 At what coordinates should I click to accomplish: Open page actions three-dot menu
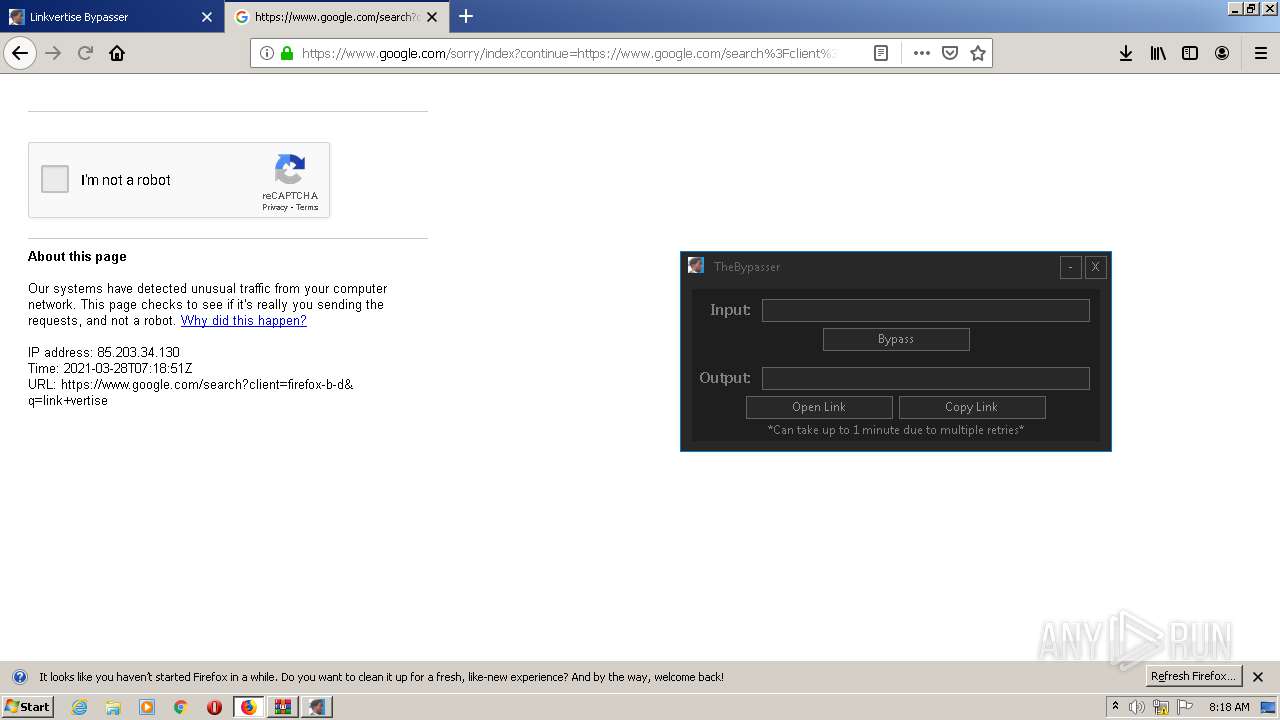coord(922,53)
